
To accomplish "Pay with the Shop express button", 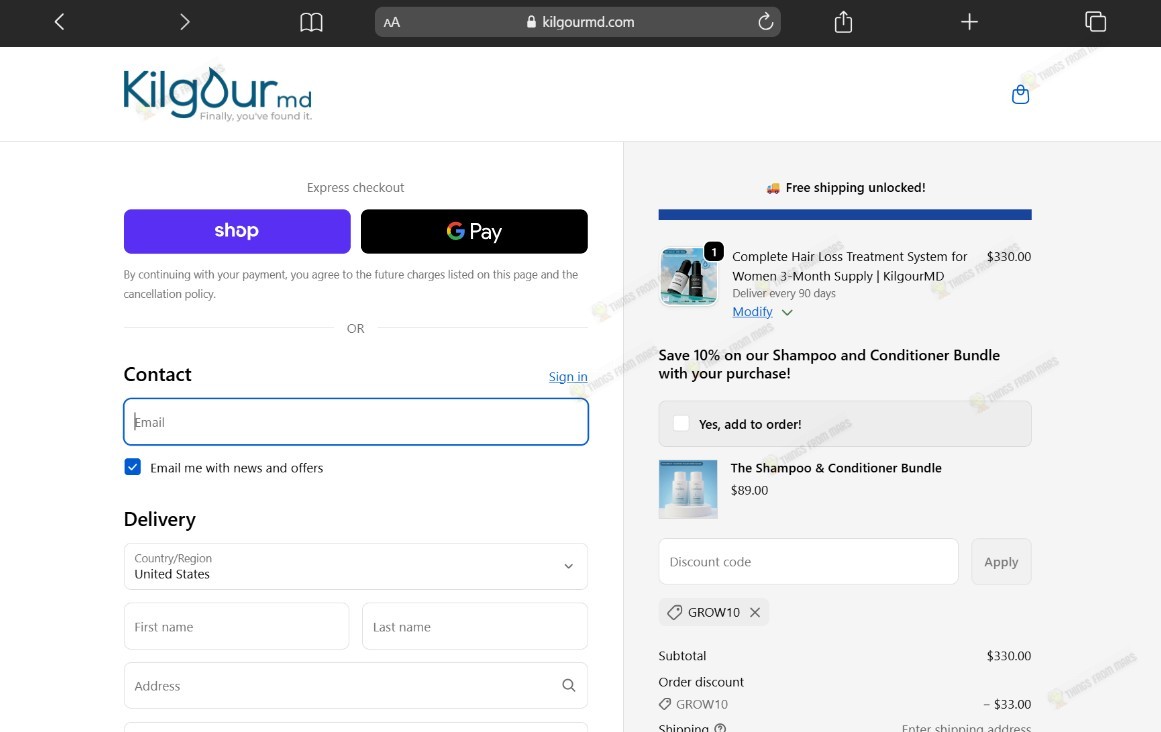I will click(x=237, y=231).
